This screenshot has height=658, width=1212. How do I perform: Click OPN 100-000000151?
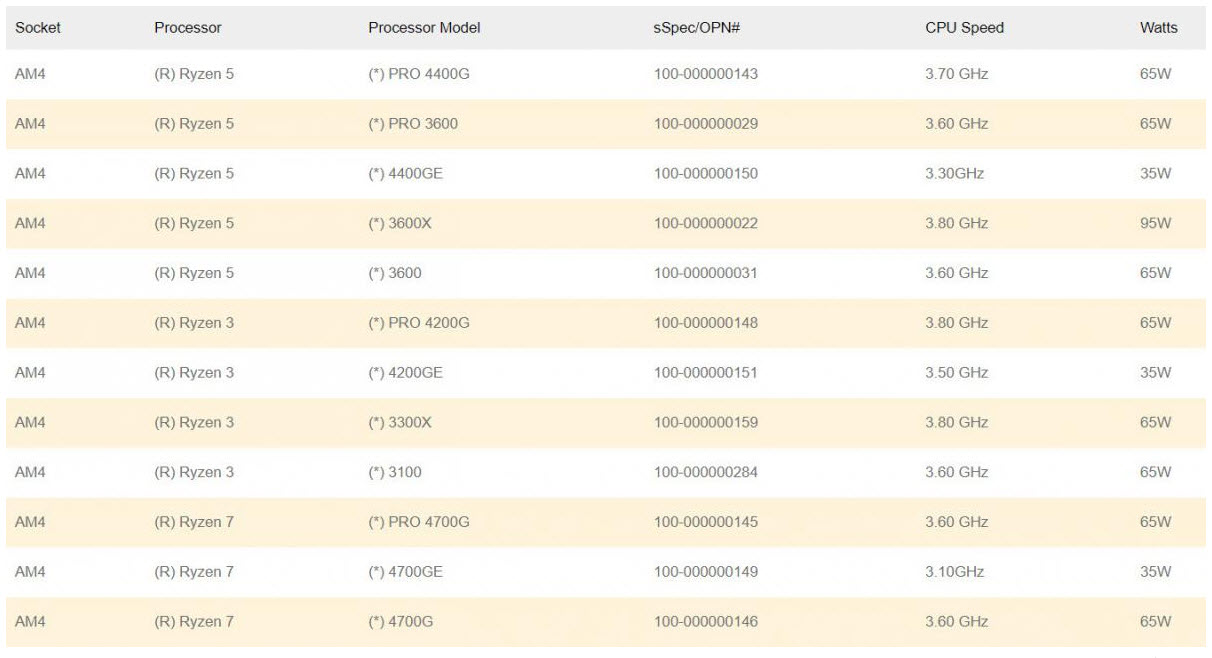click(x=705, y=373)
